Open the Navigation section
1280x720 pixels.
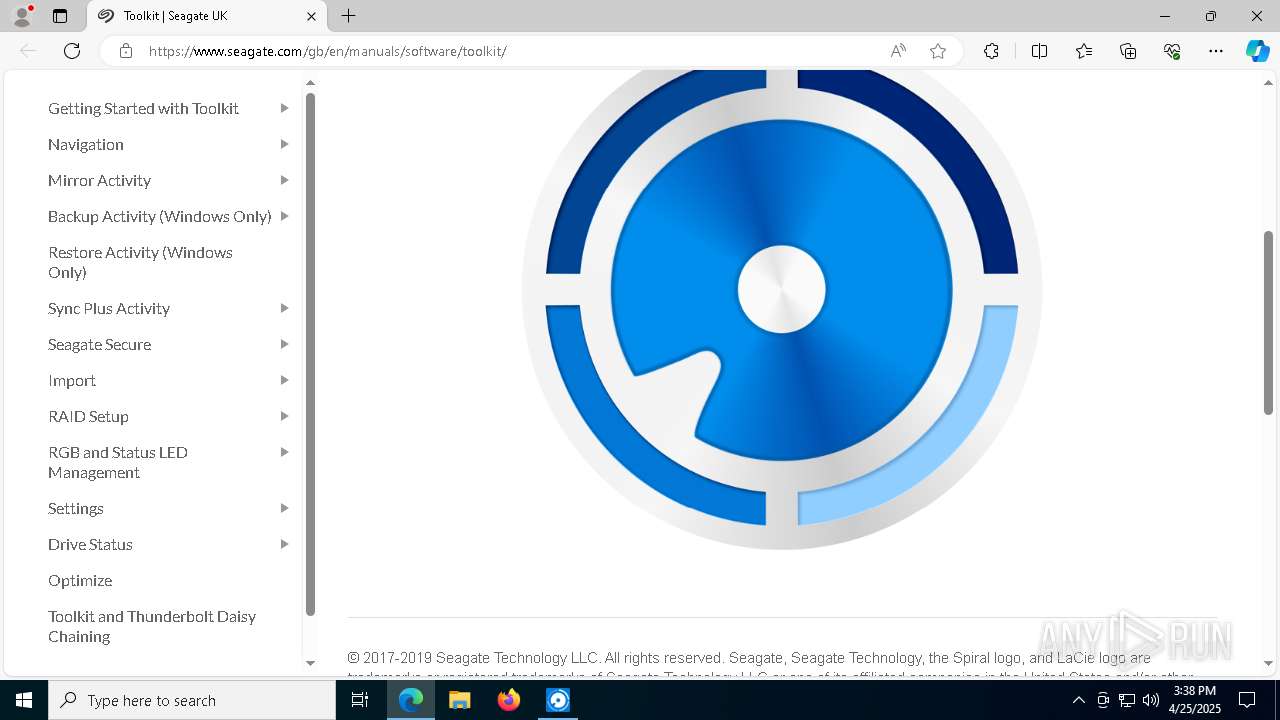click(x=86, y=144)
